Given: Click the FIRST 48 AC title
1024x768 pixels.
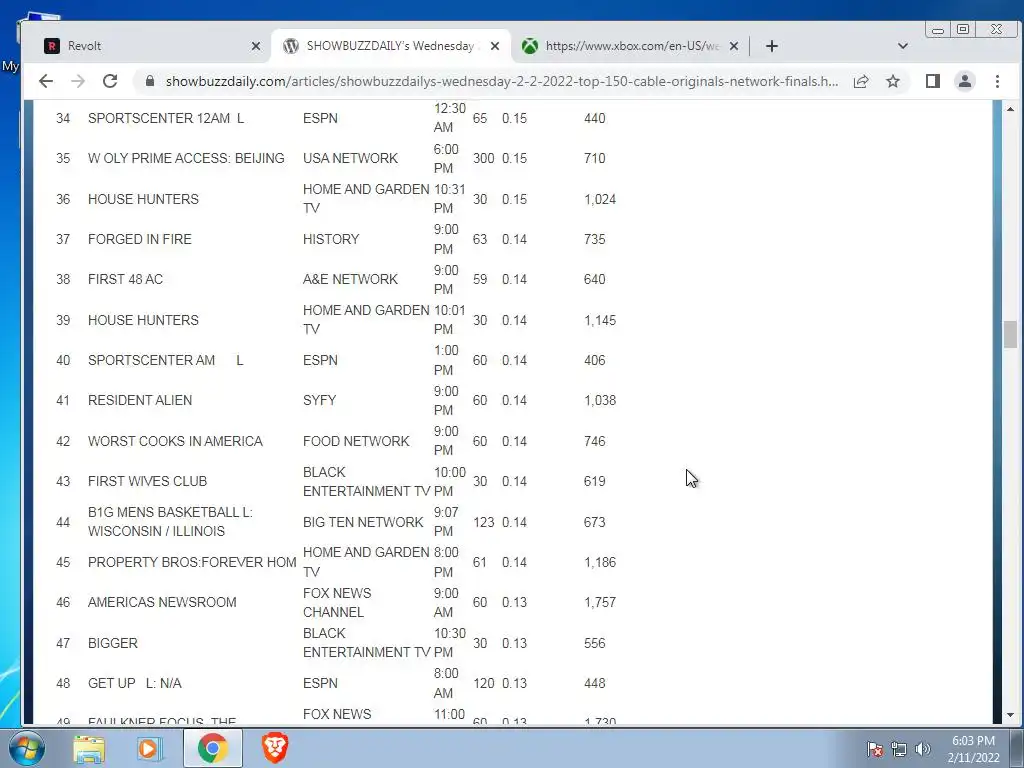Looking at the screenshot, I should click(125, 279).
